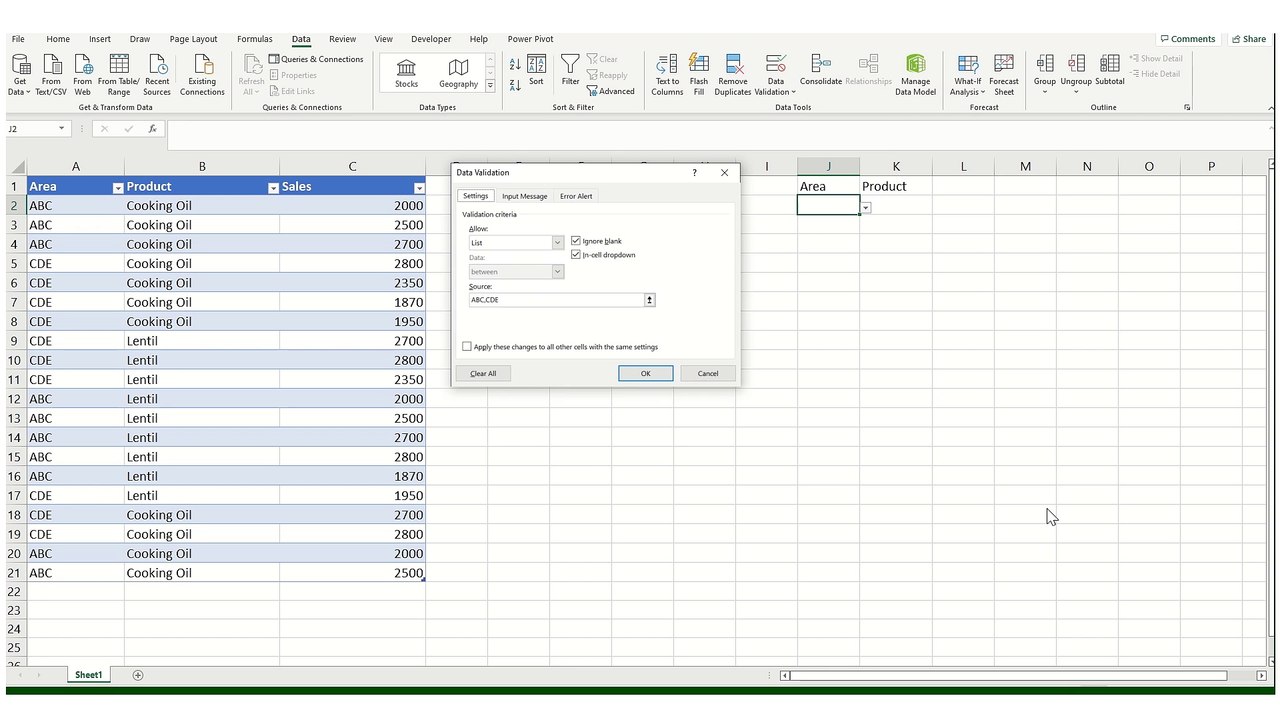
Task: Click the Share button
Action: click(1249, 39)
